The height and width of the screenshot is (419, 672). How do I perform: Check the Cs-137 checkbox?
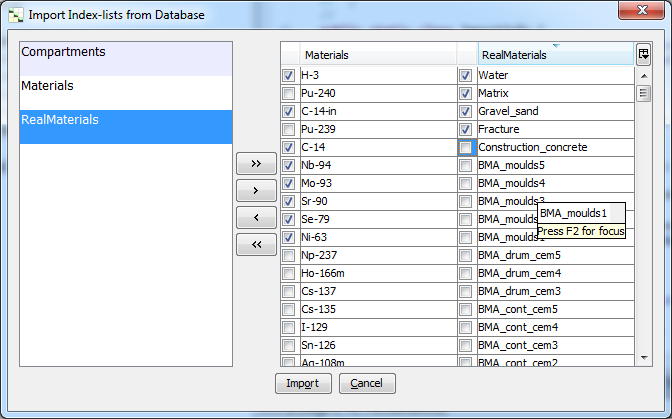(x=288, y=292)
